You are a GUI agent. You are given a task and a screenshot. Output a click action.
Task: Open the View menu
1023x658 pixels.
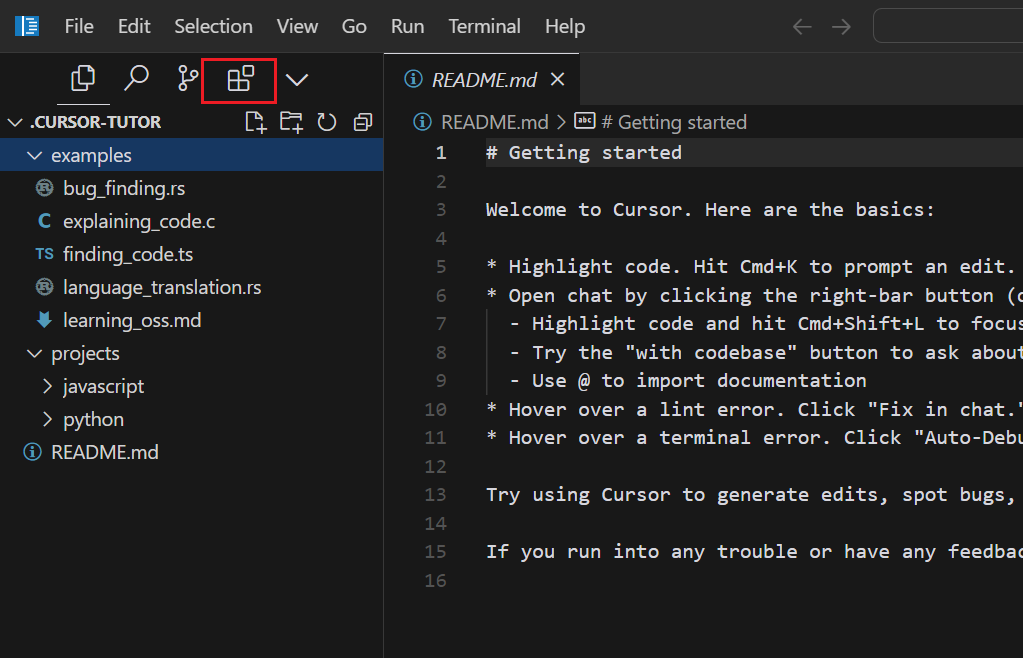coord(297,26)
